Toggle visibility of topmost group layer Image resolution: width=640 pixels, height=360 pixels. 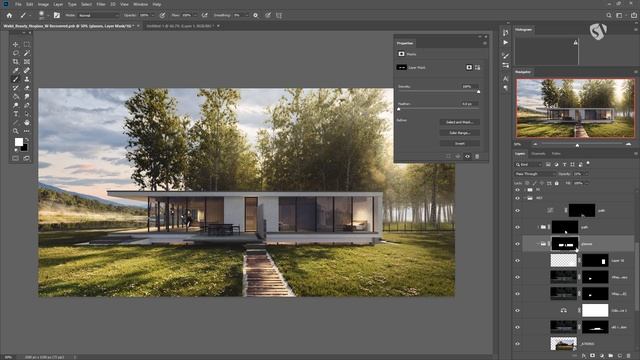(518, 190)
